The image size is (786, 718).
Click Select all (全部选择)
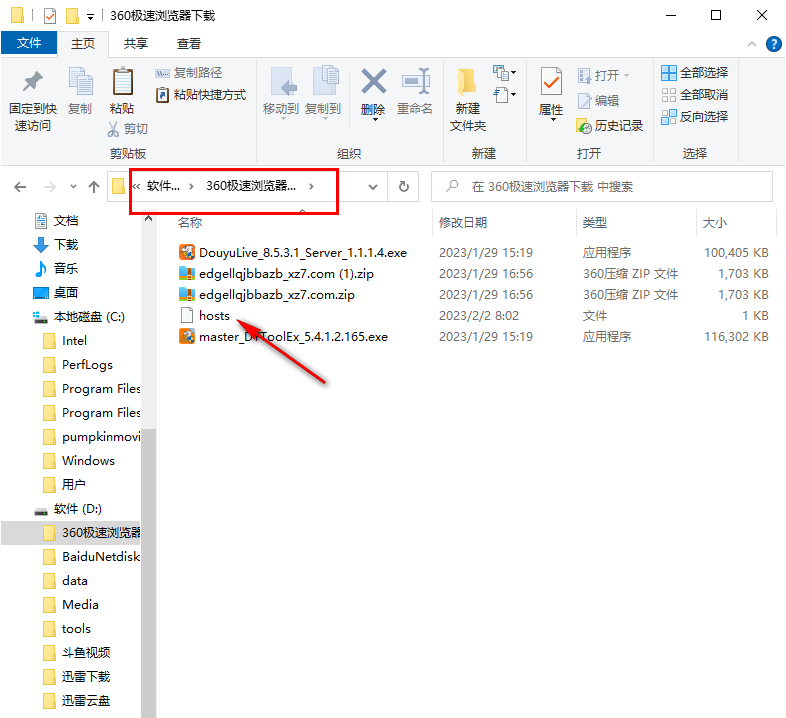695,73
